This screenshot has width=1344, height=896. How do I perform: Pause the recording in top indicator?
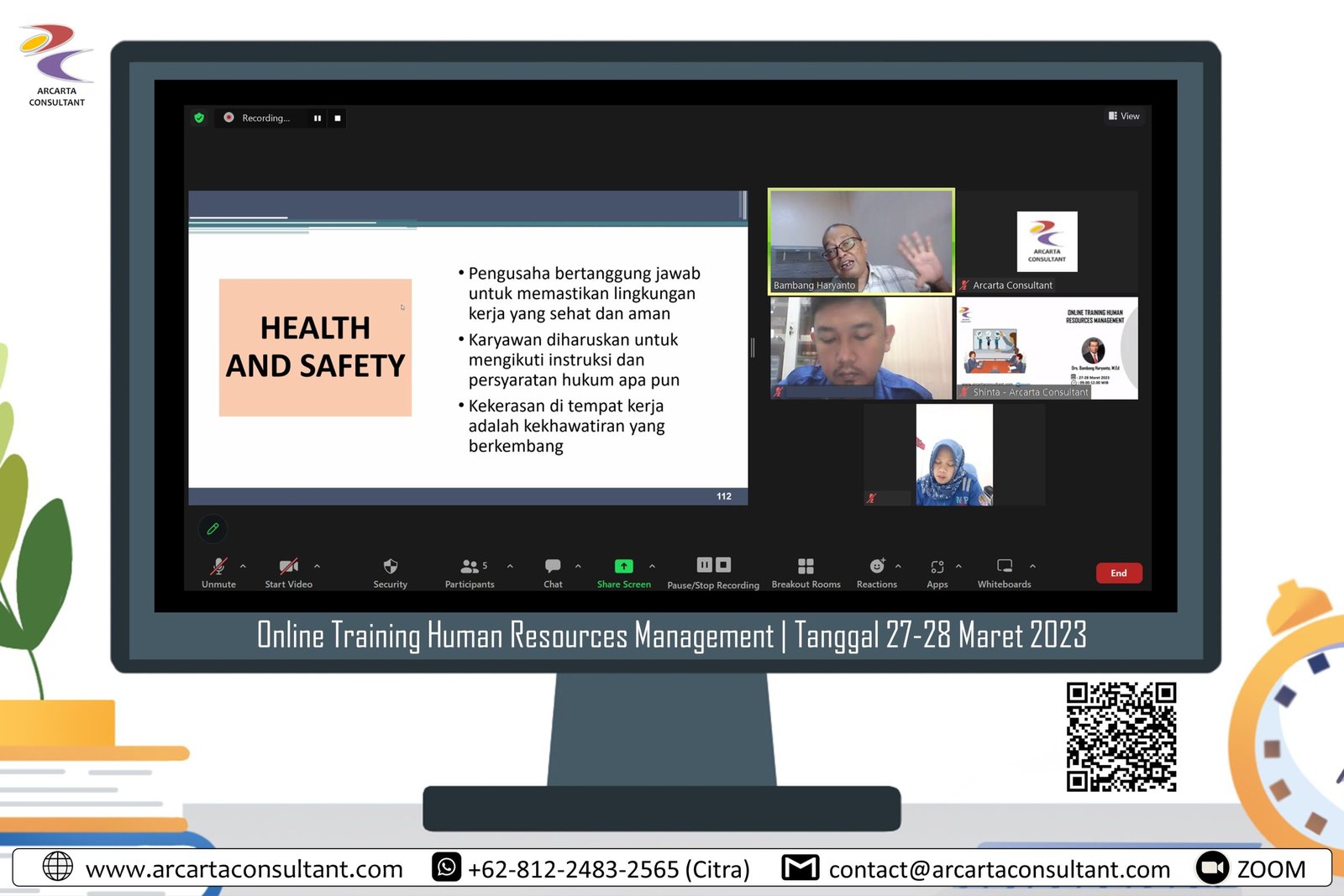tap(318, 118)
